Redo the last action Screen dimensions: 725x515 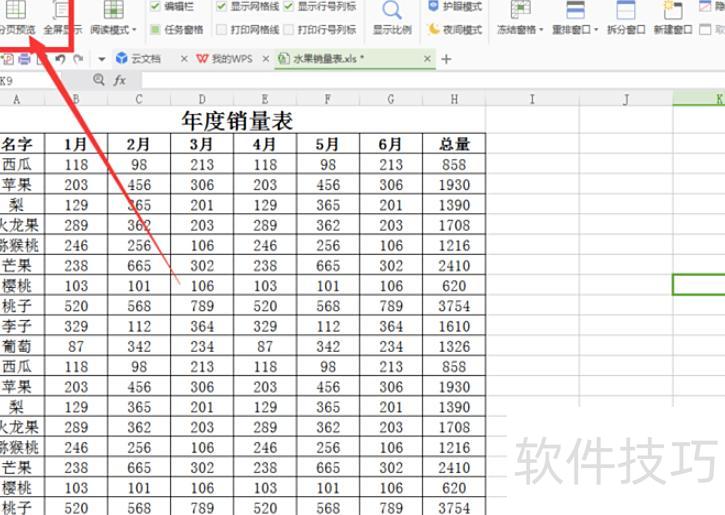tap(79, 59)
